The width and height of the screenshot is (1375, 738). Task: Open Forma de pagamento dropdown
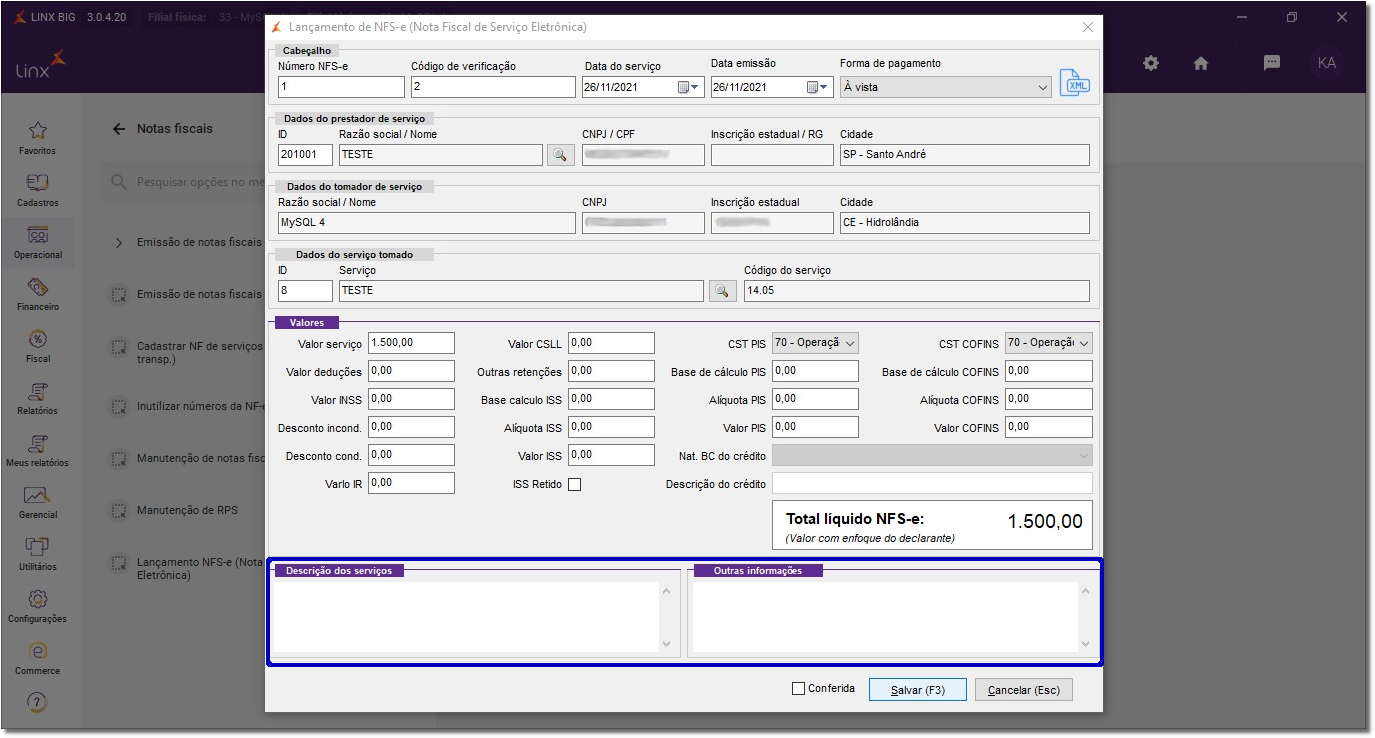[946, 87]
